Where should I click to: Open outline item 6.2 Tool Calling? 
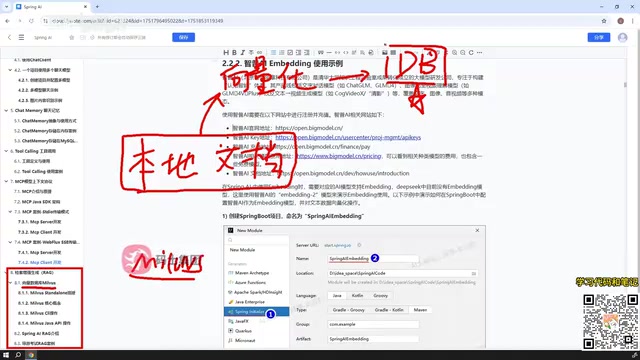38,171
